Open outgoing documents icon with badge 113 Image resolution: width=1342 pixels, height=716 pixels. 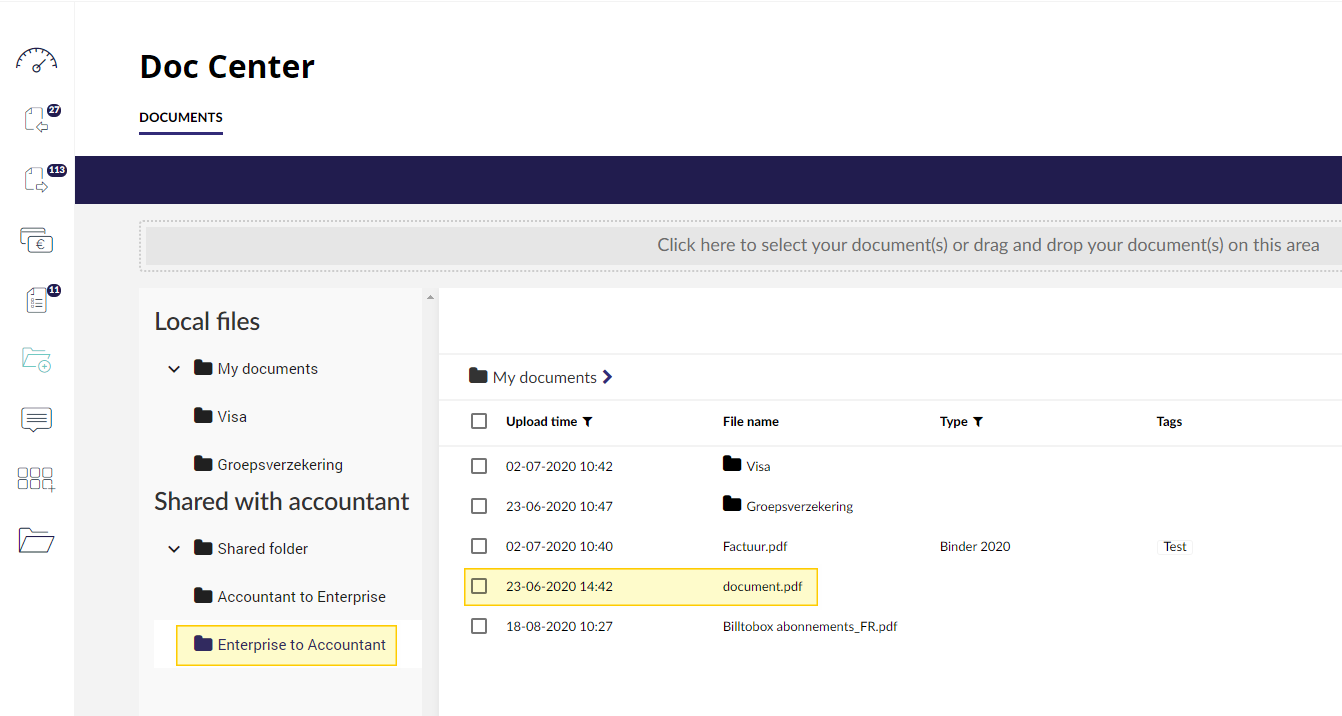tap(36, 180)
